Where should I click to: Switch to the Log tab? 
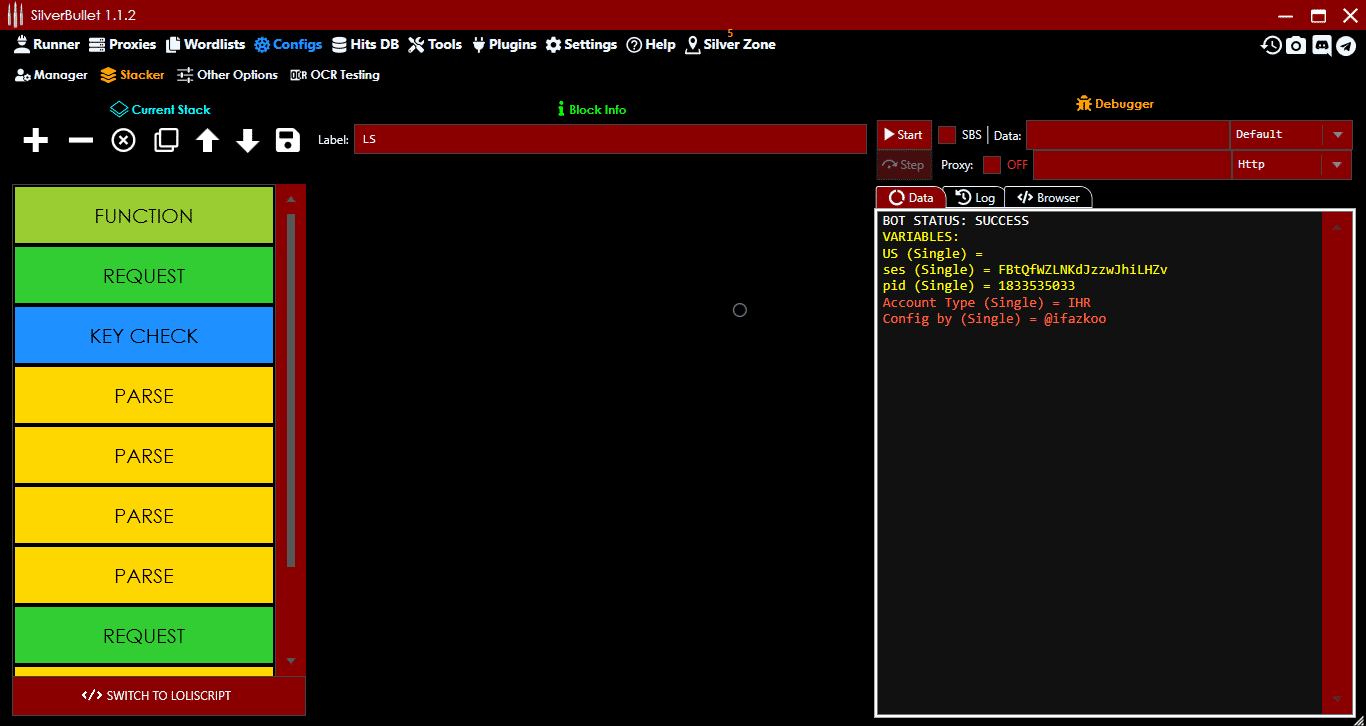[x=976, y=197]
